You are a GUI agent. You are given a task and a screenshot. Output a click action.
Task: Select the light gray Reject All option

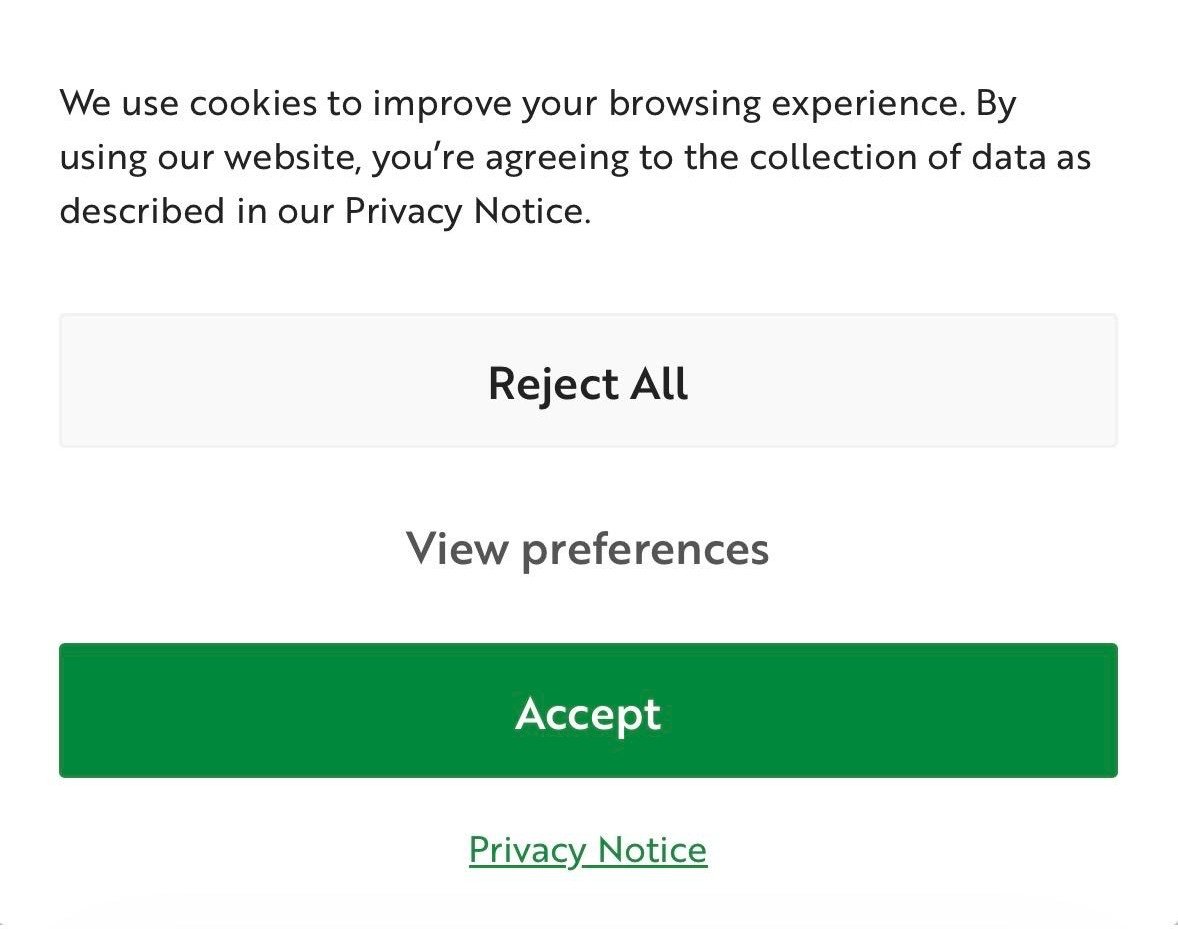pyautogui.click(x=588, y=381)
